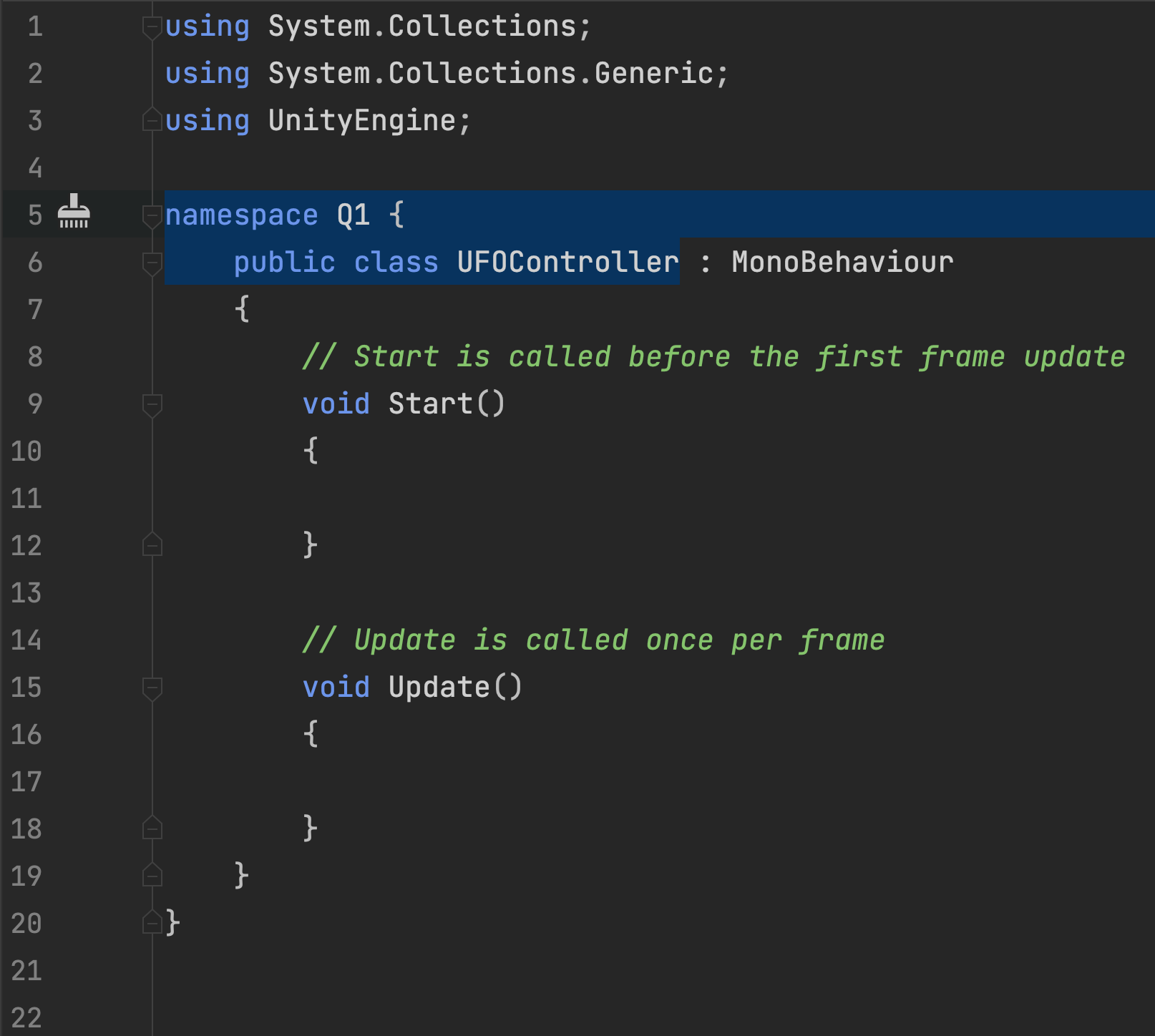Screen dimensions: 1155x1036
Task: Click line number 17 in the gutter
Action: pyautogui.click(x=26, y=782)
